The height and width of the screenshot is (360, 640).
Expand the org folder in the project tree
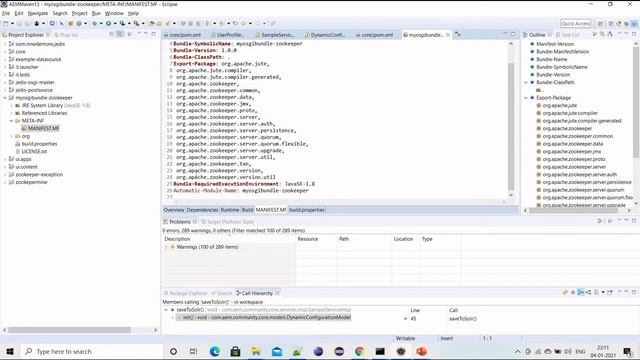tap(11, 136)
